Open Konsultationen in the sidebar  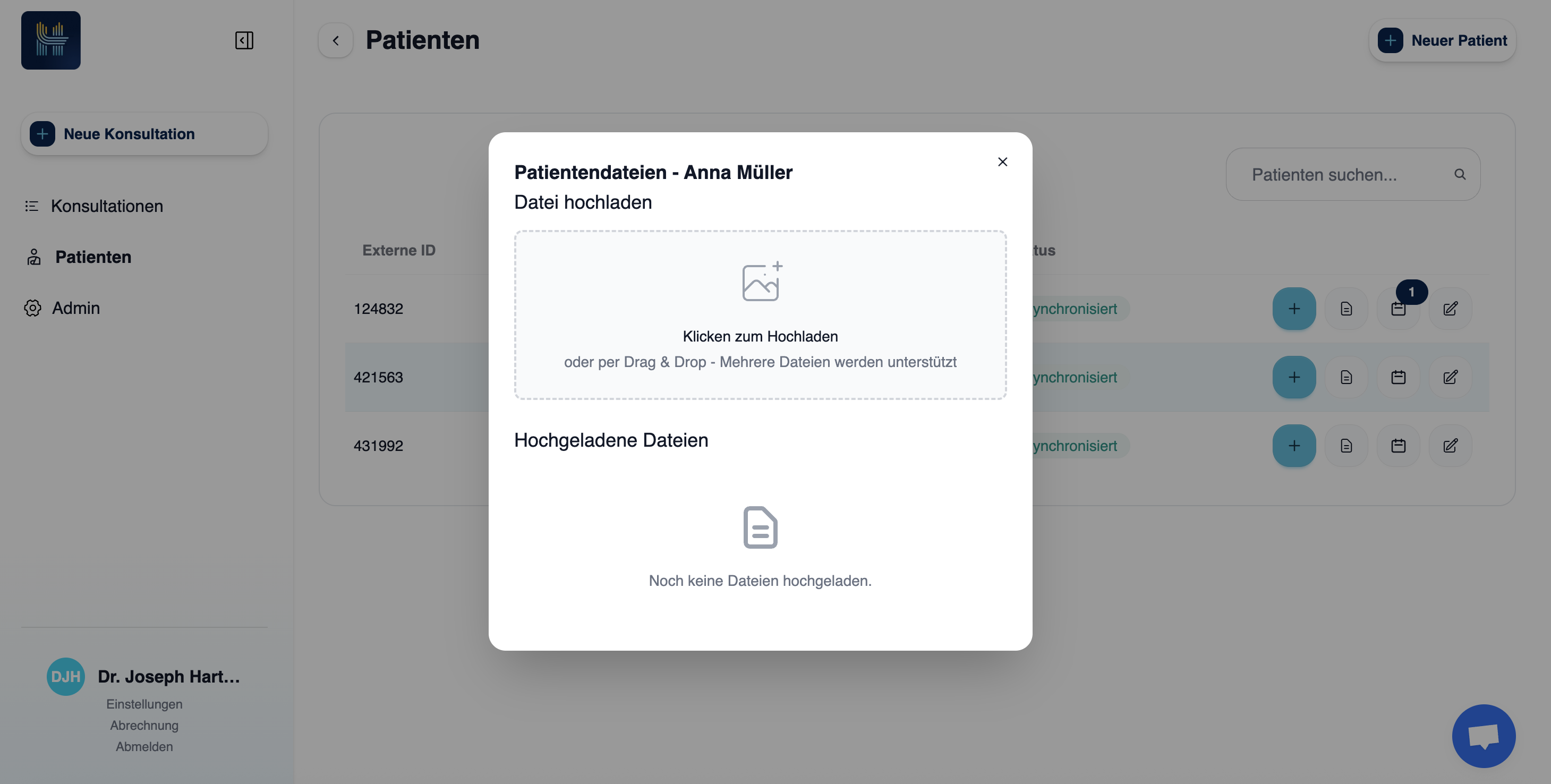pyautogui.click(x=107, y=206)
